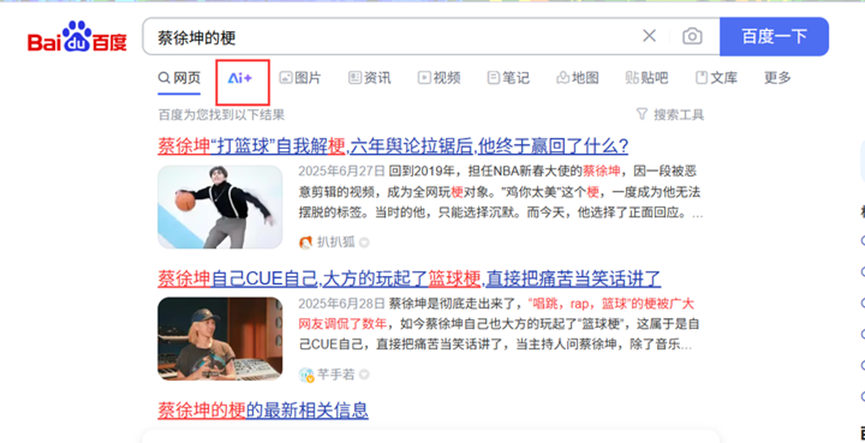This screenshot has width=865, height=443.
Task: Click the 2025年6月27日 date text
Action: (341, 170)
